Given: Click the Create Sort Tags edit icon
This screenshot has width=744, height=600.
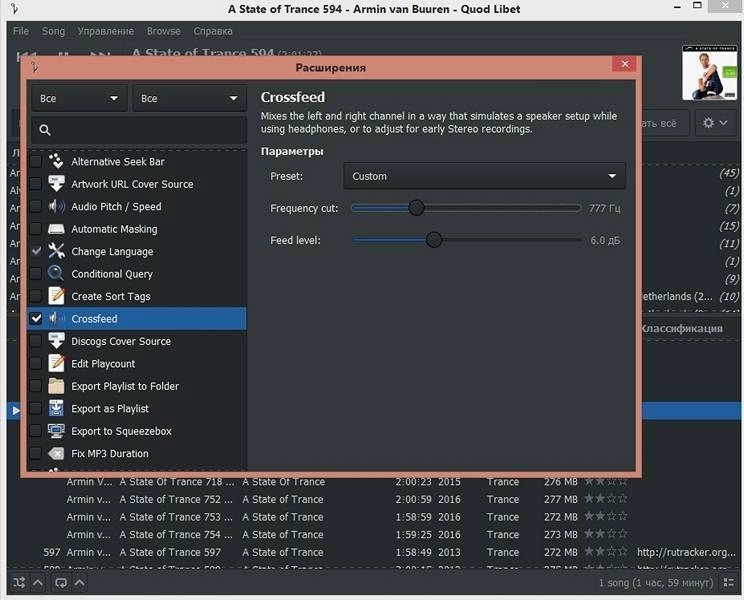Looking at the screenshot, I should pos(56,296).
